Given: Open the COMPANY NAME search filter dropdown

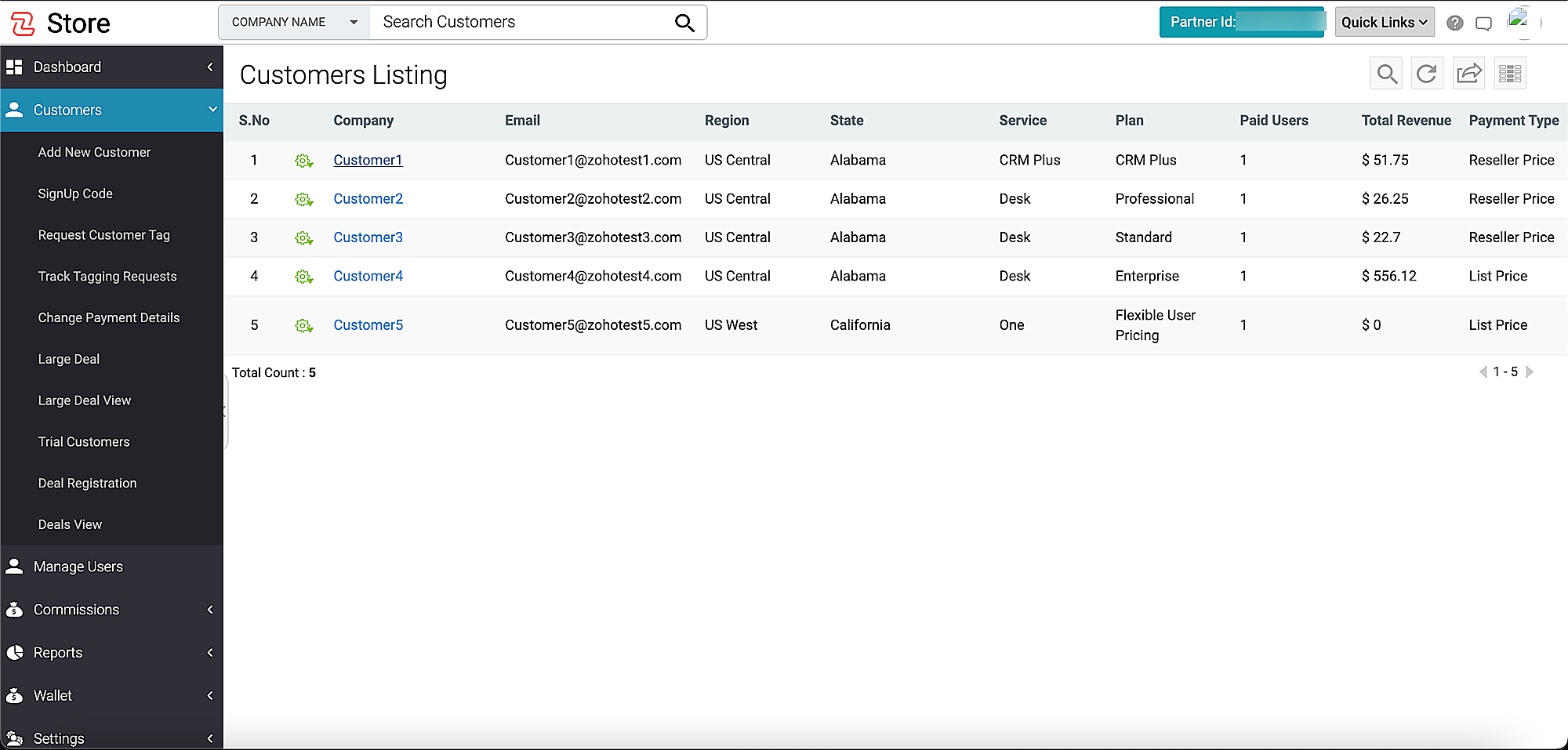Looking at the screenshot, I should [294, 23].
